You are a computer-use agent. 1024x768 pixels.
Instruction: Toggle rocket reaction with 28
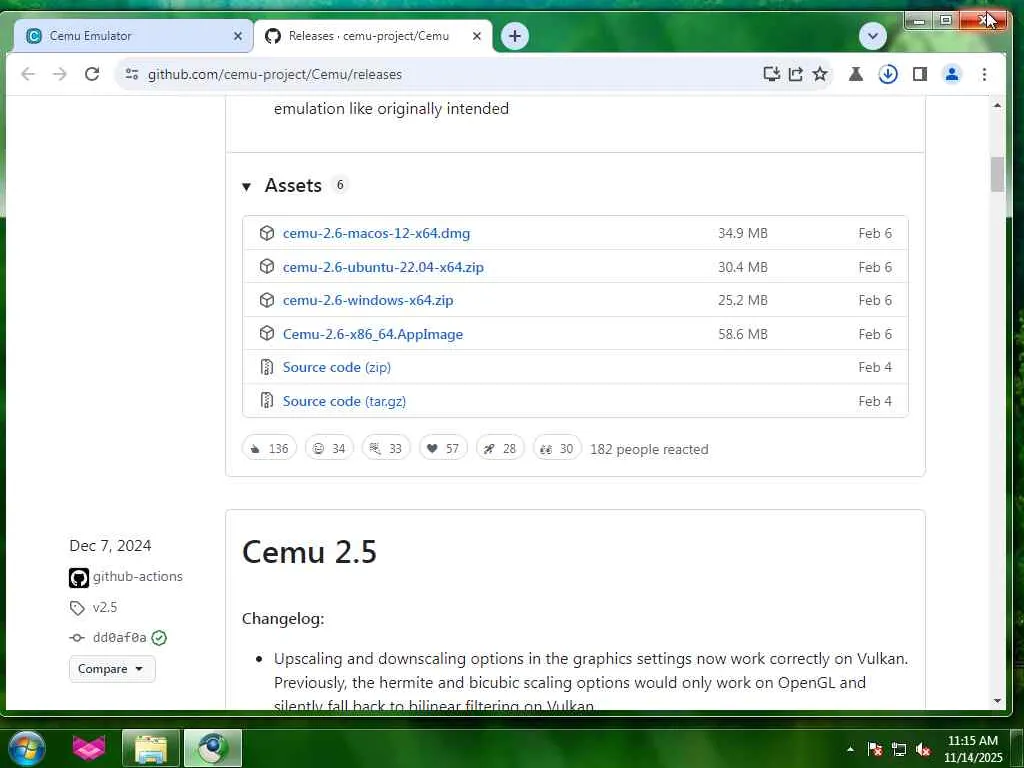pyautogui.click(x=500, y=448)
